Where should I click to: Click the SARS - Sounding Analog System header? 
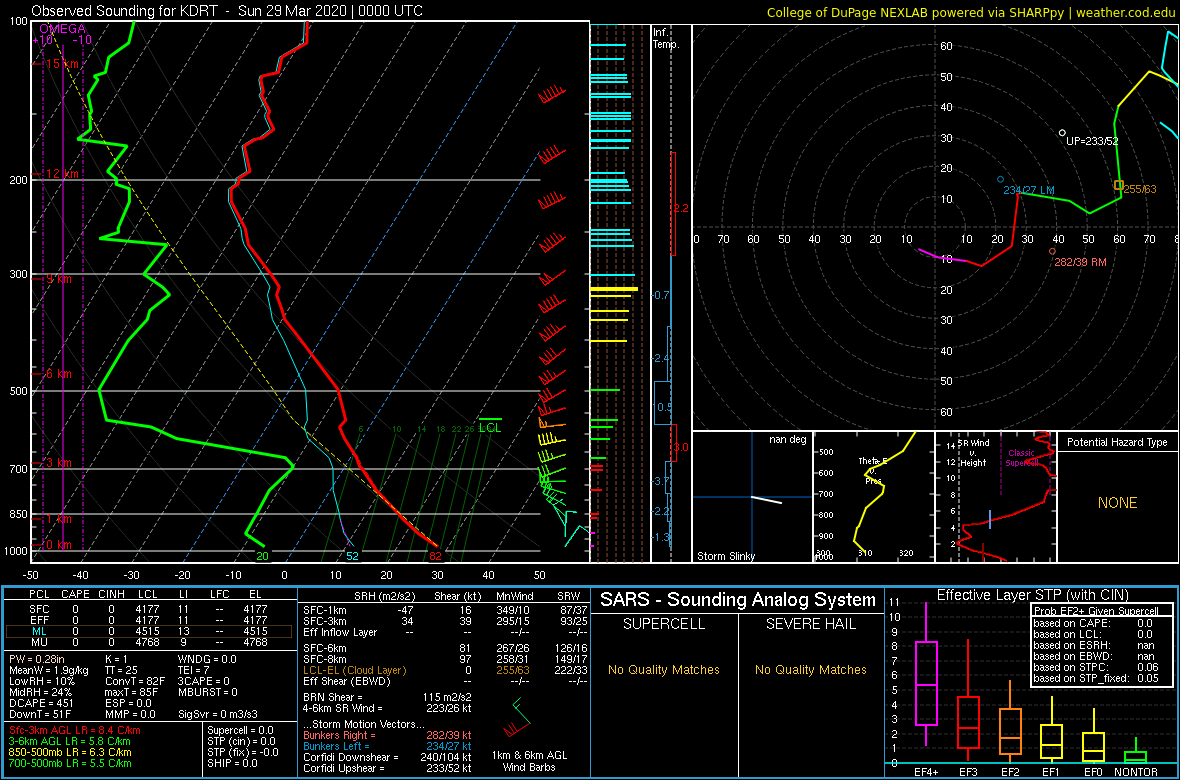[738, 600]
